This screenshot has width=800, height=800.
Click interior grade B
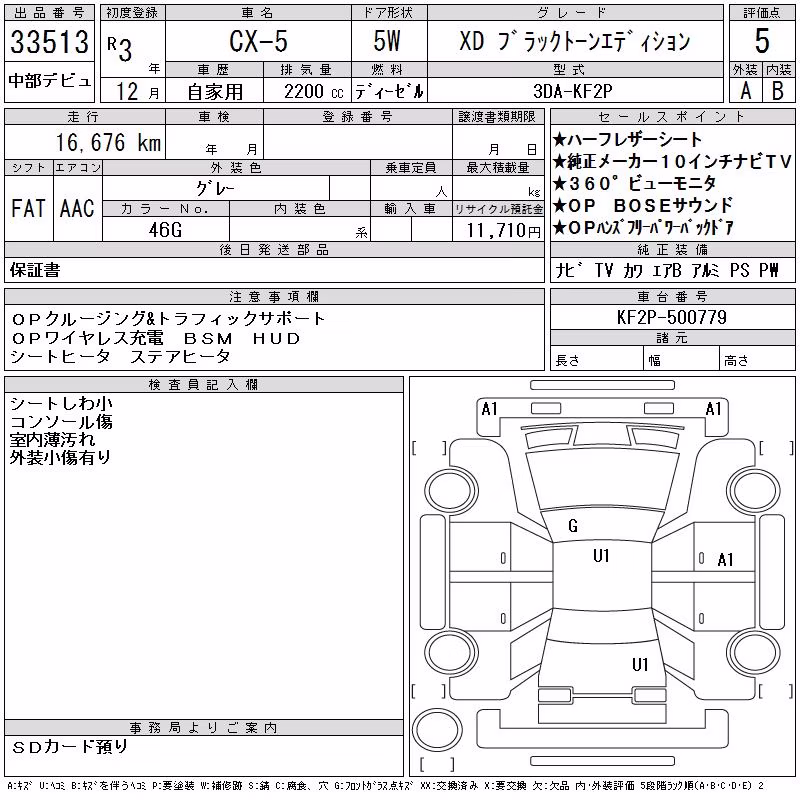(x=778, y=91)
